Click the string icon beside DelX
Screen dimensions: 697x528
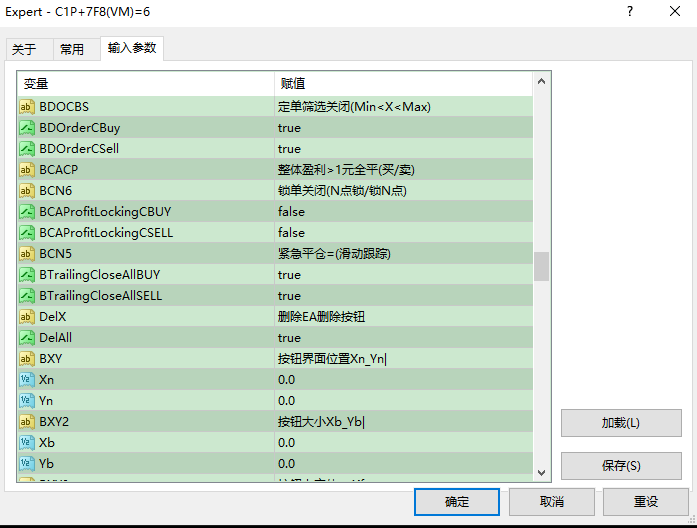(27, 316)
